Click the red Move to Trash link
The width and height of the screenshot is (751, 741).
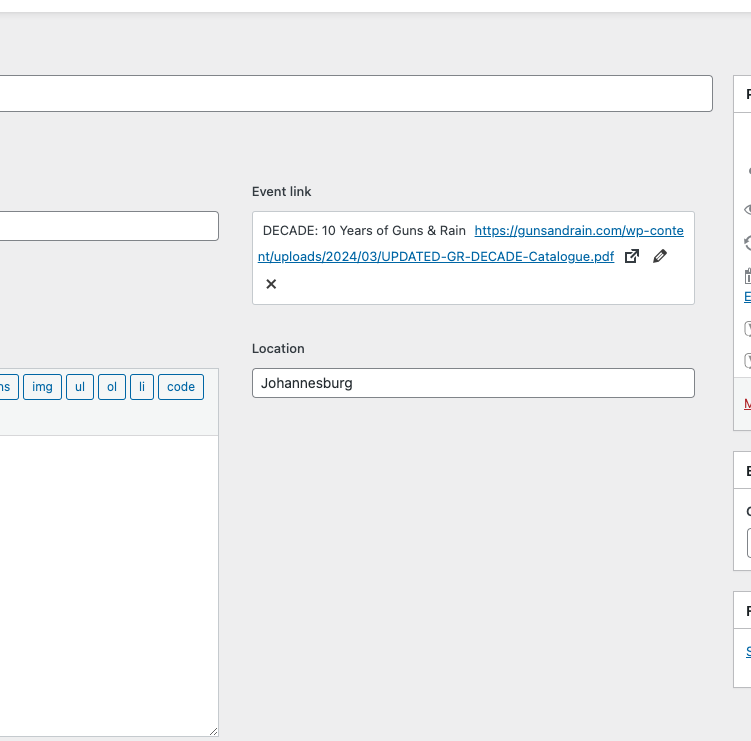pyautogui.click(x=747, y=405)
